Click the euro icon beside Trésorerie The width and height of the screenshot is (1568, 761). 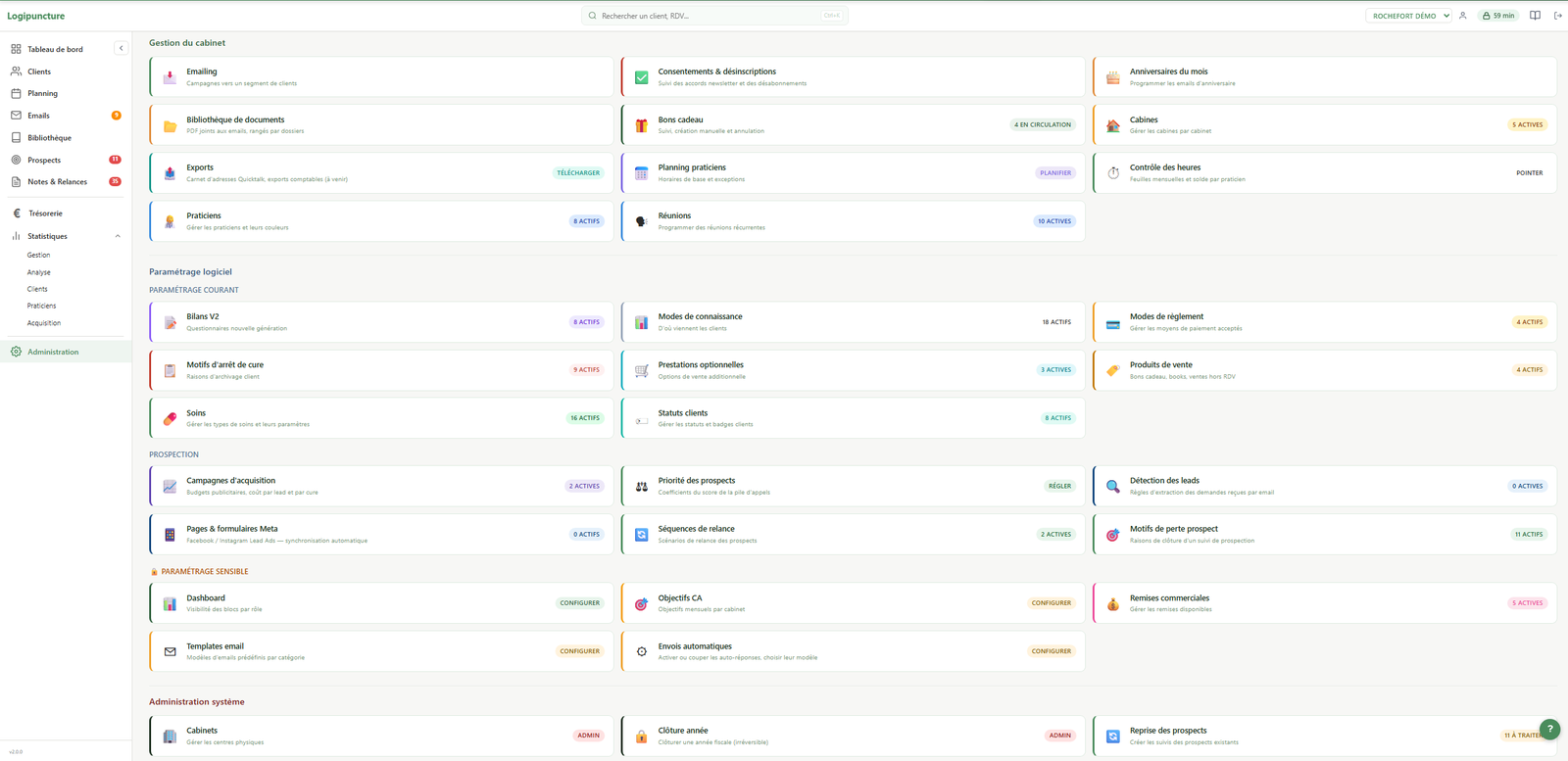[x=16, y=214]
